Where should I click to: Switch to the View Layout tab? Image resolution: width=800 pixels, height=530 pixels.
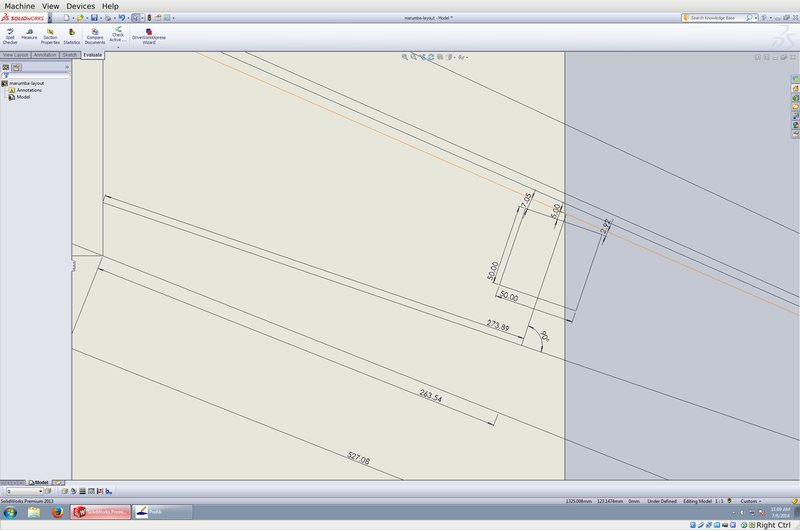coord(16,55)
